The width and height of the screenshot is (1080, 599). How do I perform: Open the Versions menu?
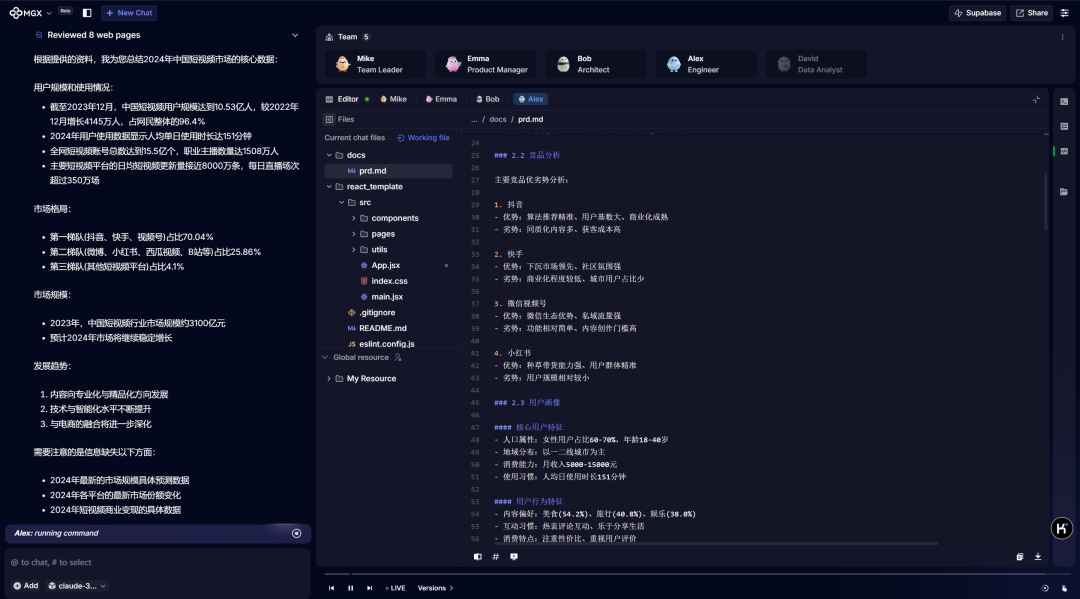tap(435, 588)
